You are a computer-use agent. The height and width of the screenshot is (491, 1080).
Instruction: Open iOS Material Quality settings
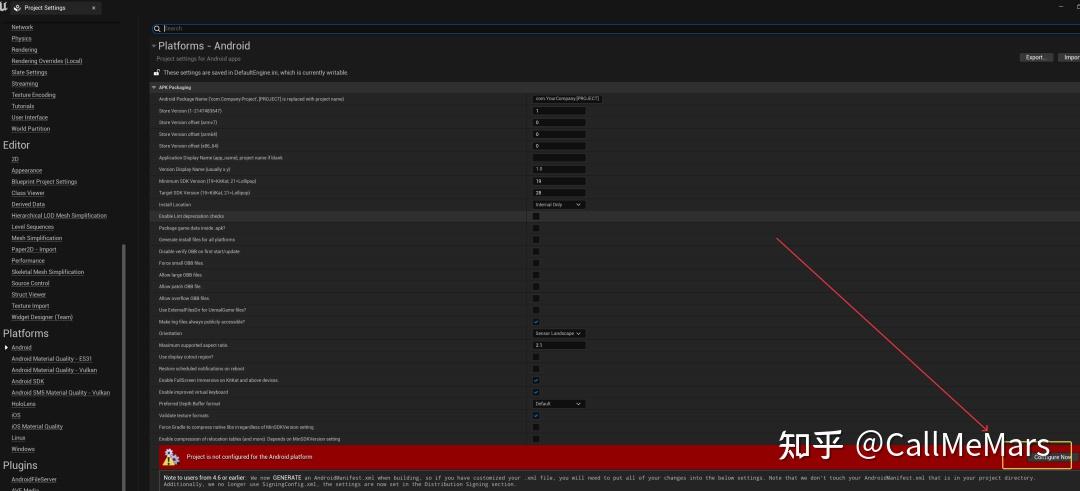[37, 427]
